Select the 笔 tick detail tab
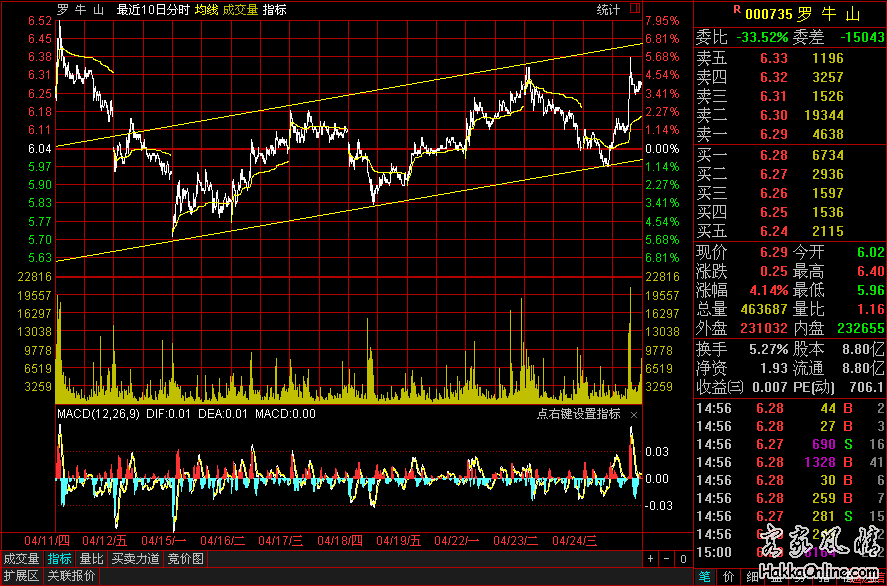Image resolution: width=887 pixels, height=586 pixels. point(704,576)
